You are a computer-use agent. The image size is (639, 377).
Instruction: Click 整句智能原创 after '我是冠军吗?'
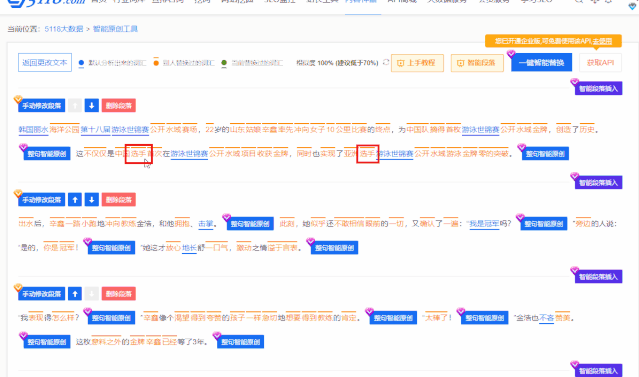pyautogui.click(x=544, y=224)
